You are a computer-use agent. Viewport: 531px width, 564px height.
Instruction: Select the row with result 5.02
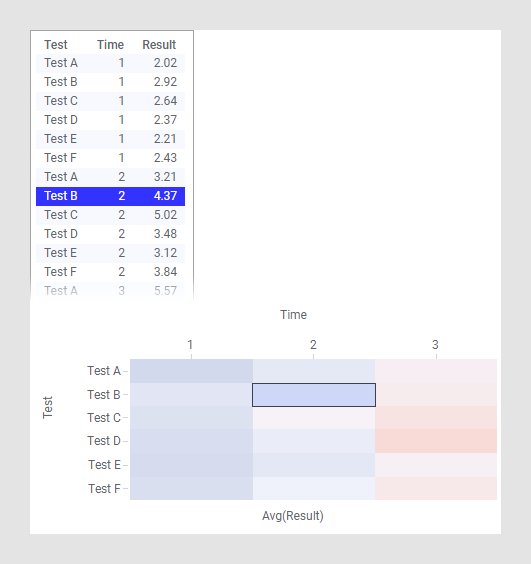110,215
